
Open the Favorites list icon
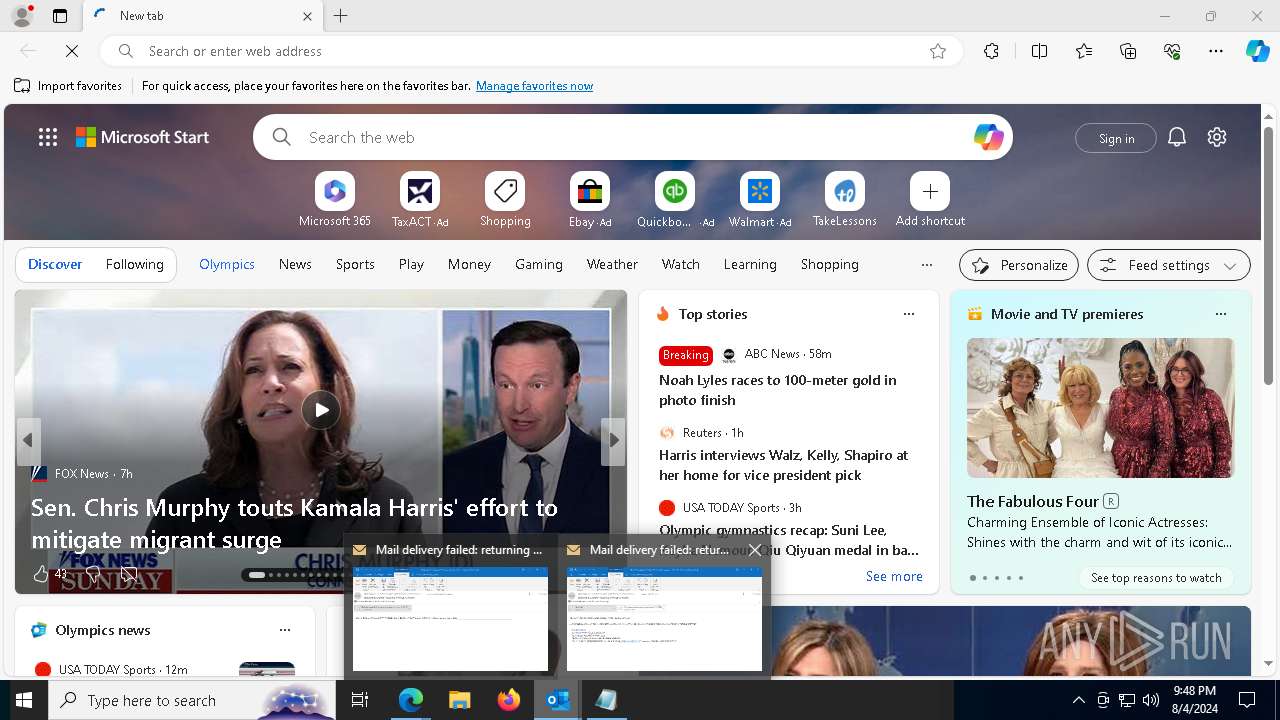(x=1084, y=51)
